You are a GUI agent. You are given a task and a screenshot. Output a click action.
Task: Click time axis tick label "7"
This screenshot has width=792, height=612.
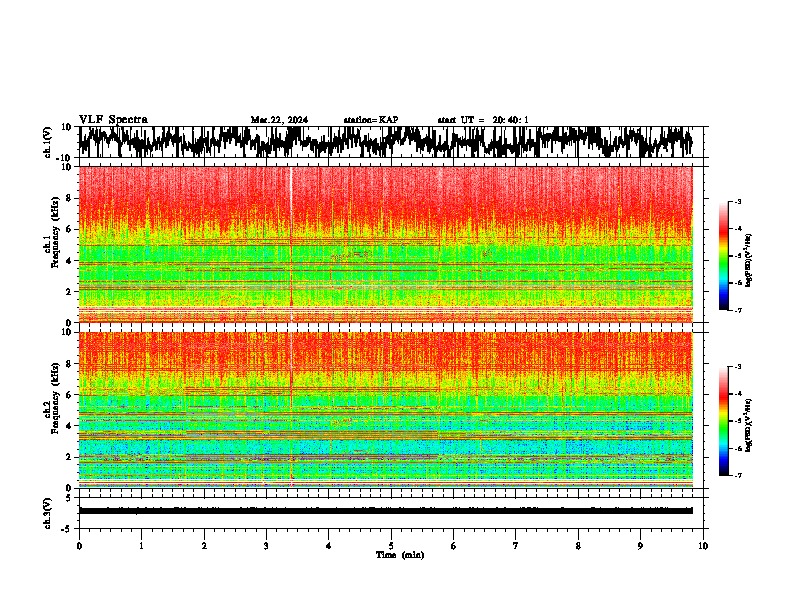[516, 546]
